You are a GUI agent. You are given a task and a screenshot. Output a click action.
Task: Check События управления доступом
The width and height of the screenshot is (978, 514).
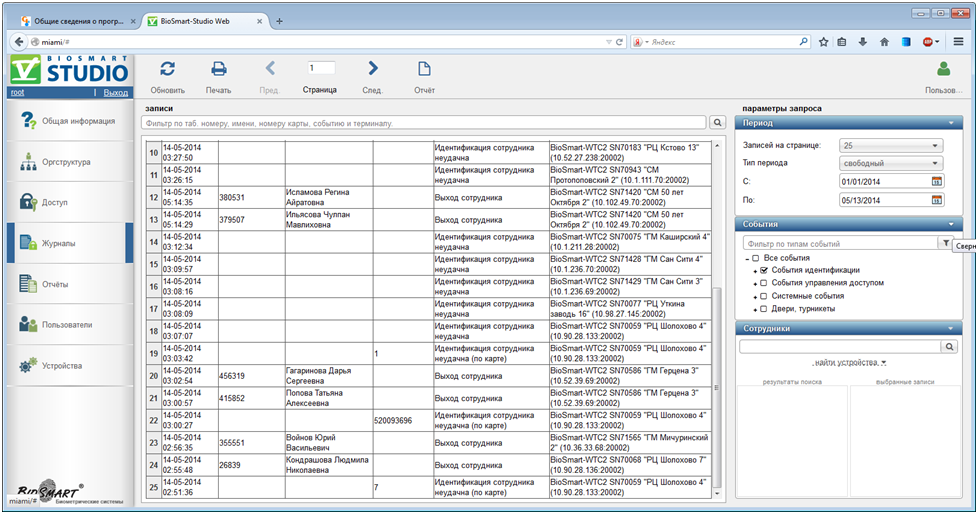[763, 283]
